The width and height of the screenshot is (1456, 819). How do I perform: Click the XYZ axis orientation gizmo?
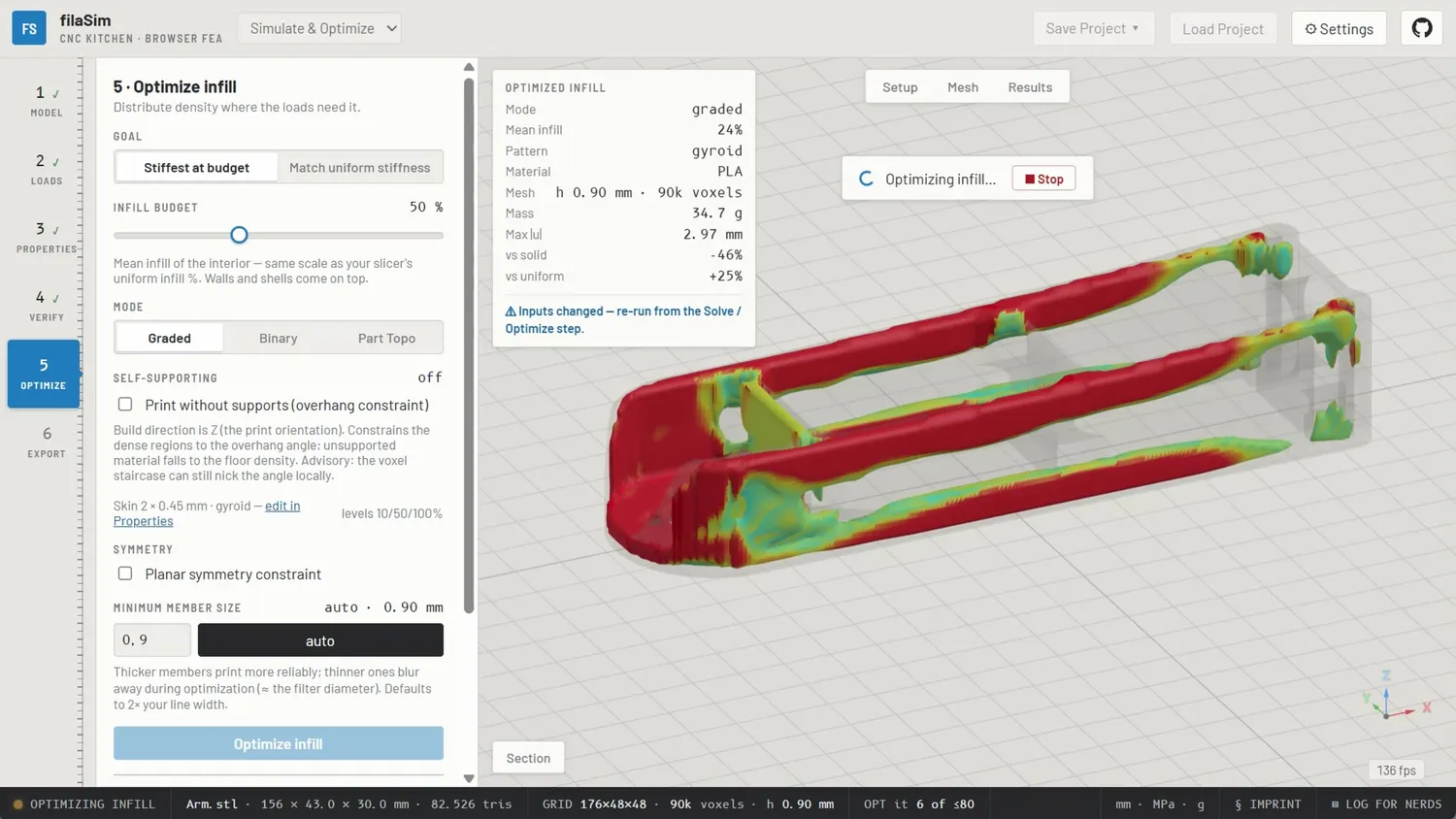tap(1395, 697)
